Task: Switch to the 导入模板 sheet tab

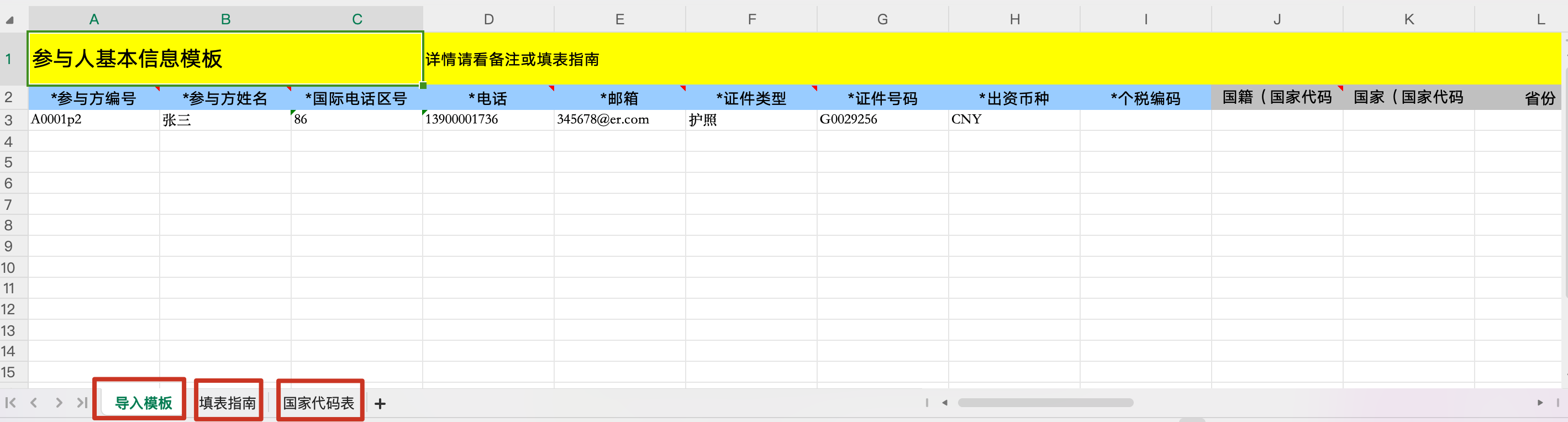Action: (144, 403)
